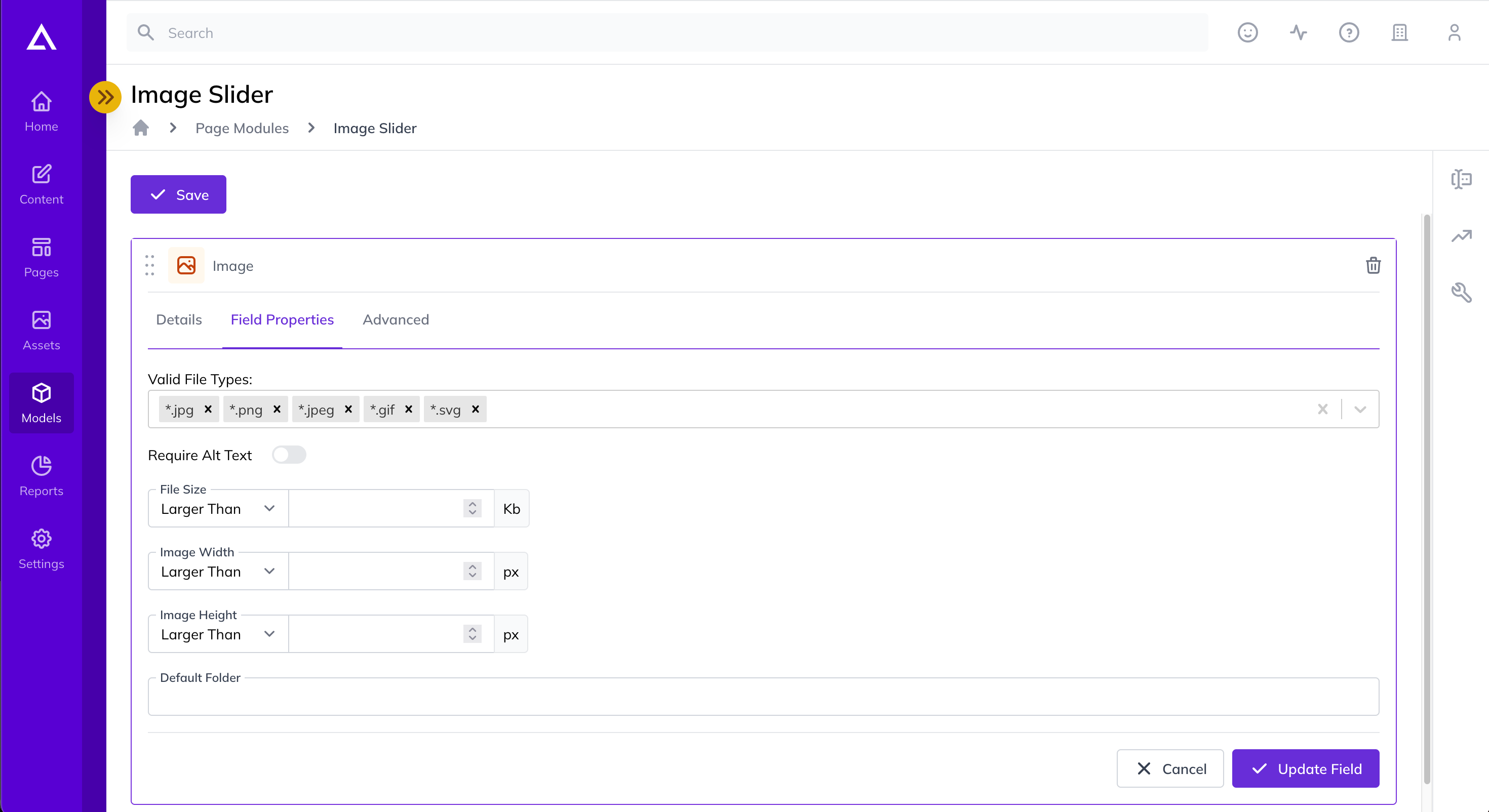Open the Pages section
The height and width of the screenshot is (812, 1489).
click(x=41, y=258)
